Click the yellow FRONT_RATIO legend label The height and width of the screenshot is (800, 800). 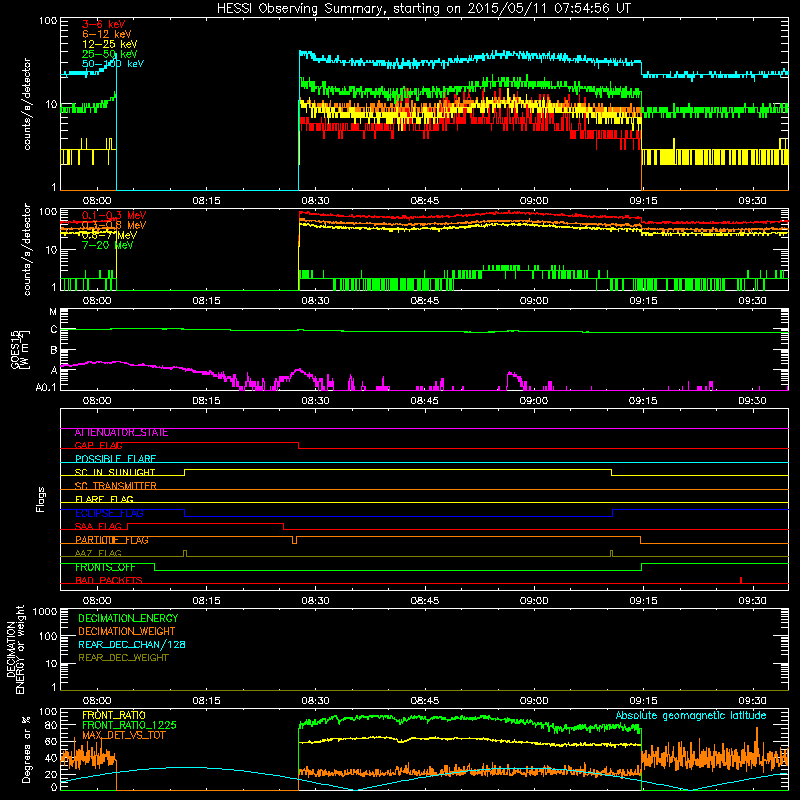click(114, 715)
